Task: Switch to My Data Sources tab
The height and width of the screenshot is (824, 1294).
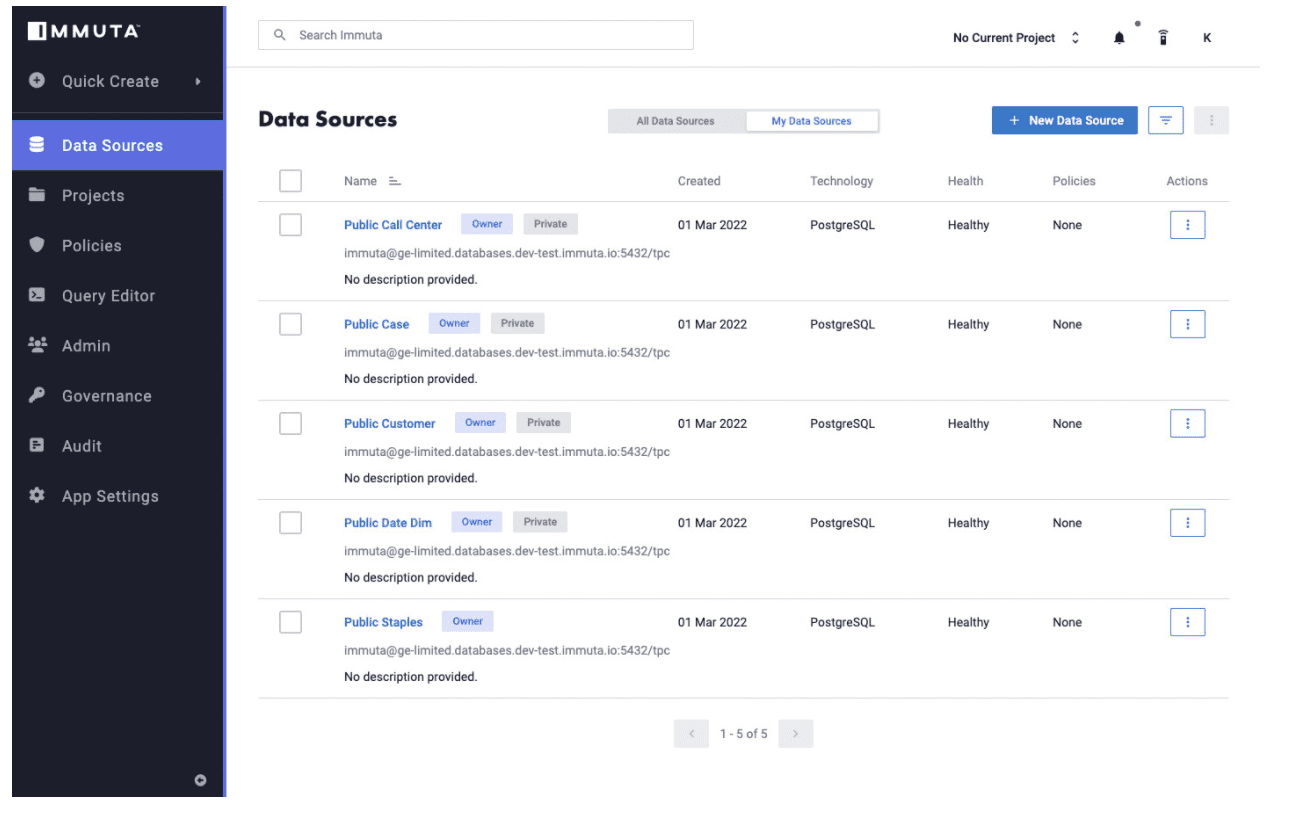Action: click(x=811, y=121)
